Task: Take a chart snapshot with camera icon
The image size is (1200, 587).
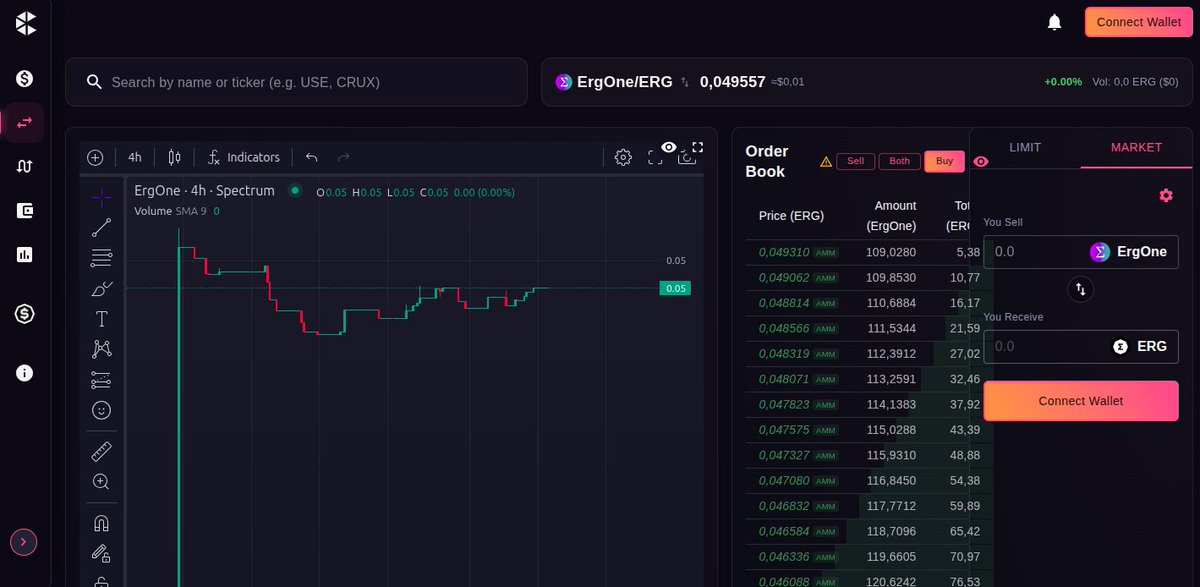Action: 686,158
